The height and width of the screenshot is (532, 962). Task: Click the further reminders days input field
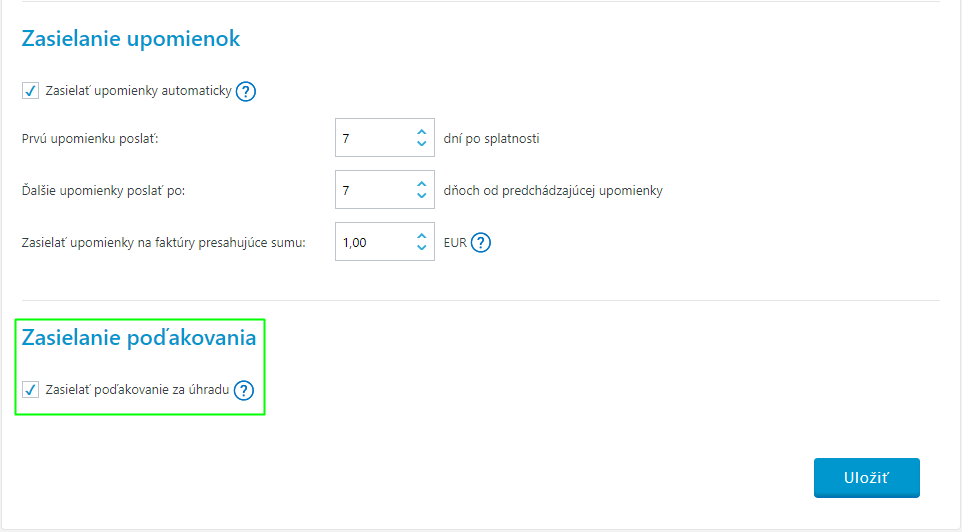pyautogui.click(x=372, y=190)
